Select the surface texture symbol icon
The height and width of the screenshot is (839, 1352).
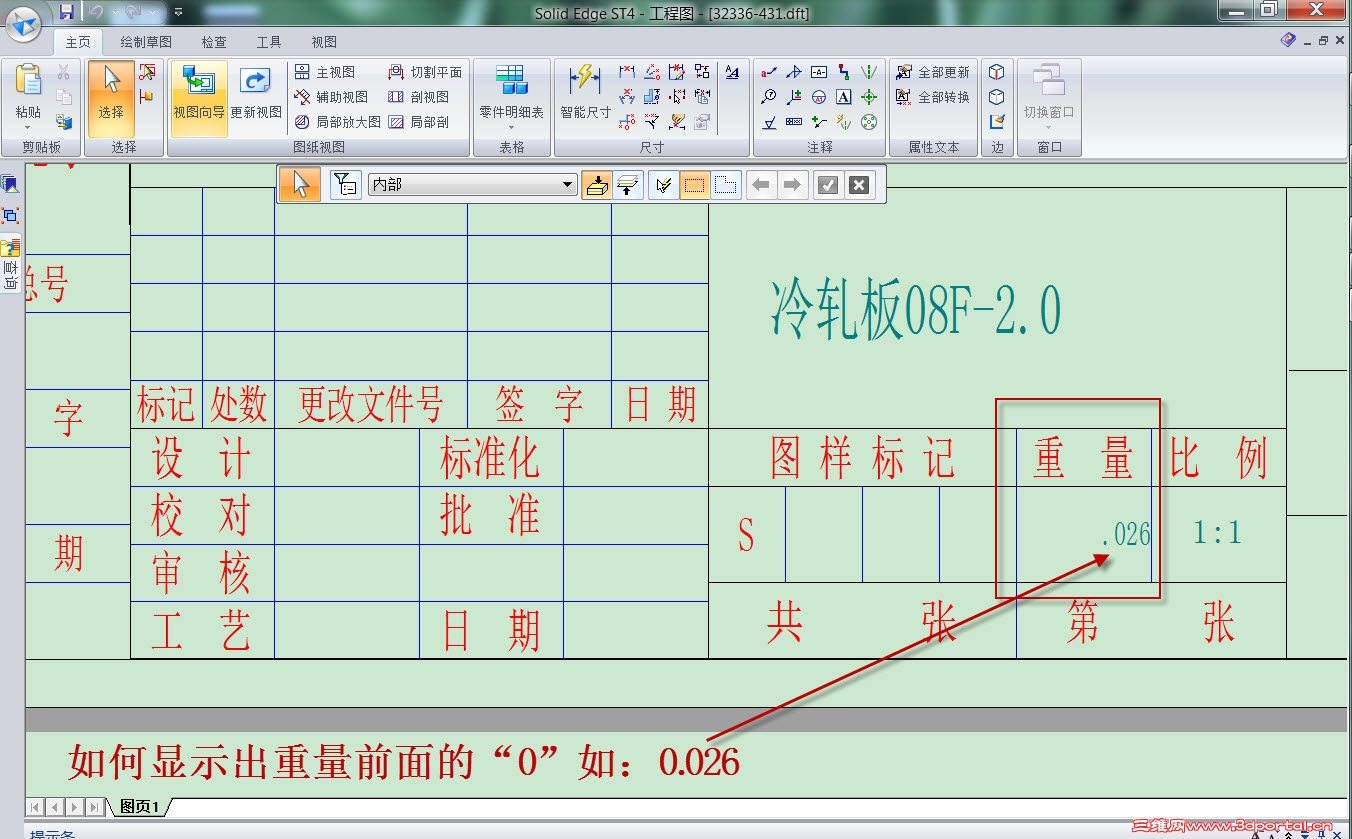pos(769,122)
